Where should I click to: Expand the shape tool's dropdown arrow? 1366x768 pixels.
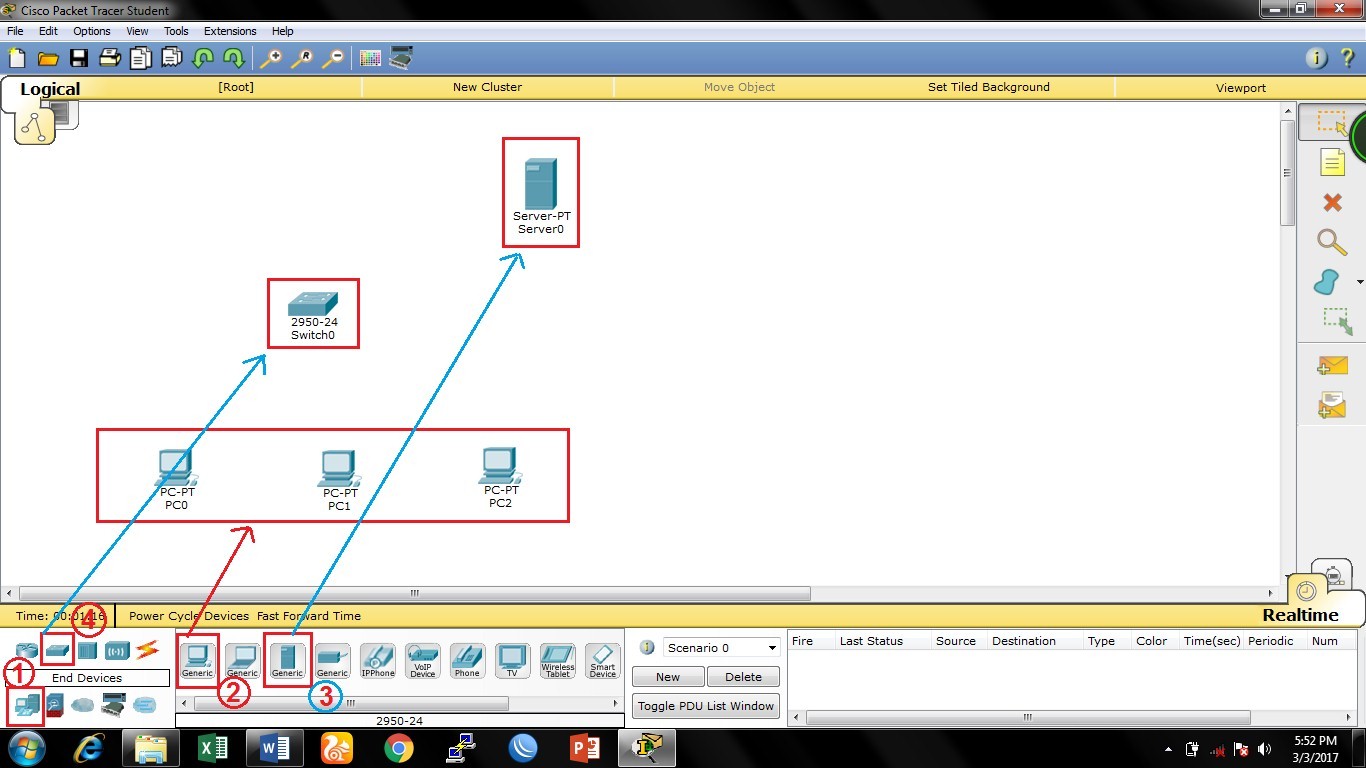point(1360,282)
